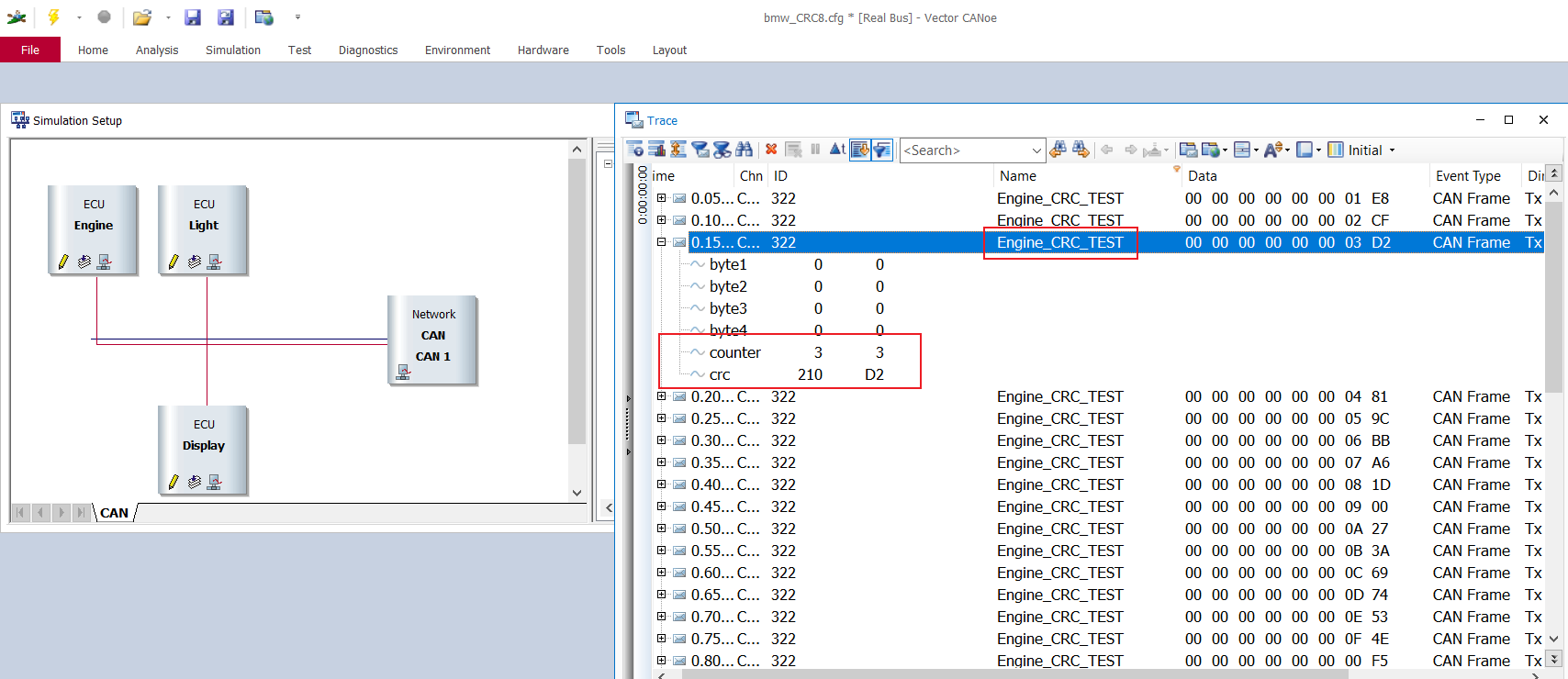The image size is (1568, 679).
Task: Open the Search combo box dropdown arrow
Action: pyautogui.click(x=1036, y=150)
